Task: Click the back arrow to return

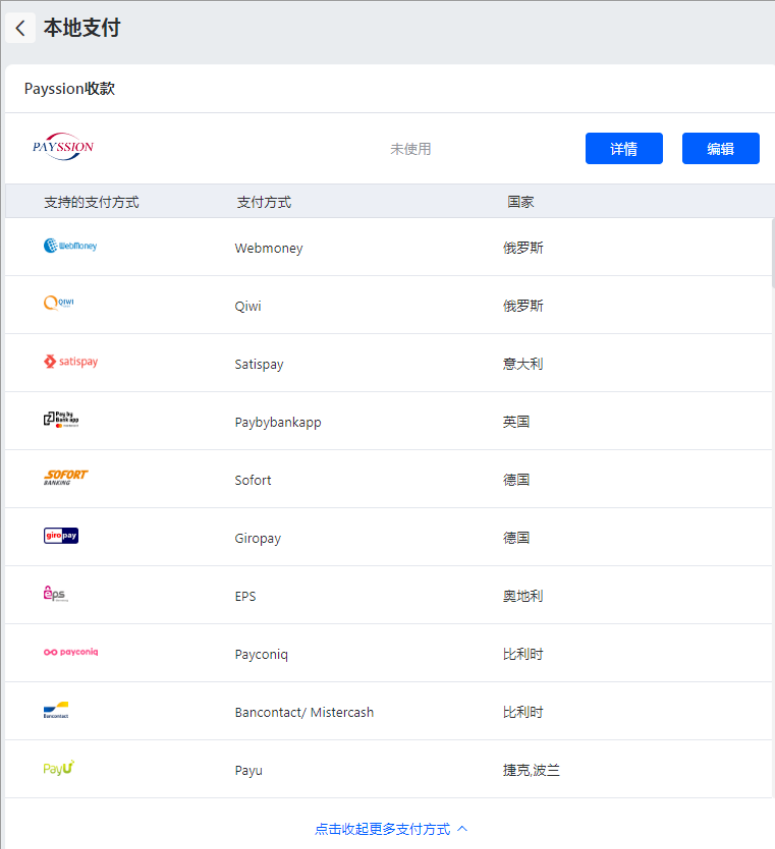Action: pyautogui.click(x=21, y=28)
